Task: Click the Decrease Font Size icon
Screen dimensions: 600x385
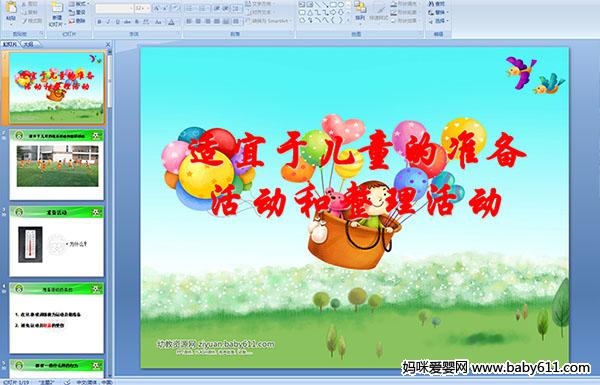Action: point(166,8)
